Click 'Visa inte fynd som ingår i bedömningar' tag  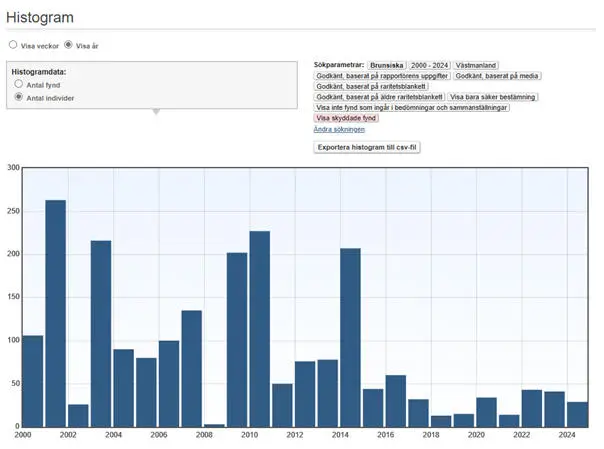(x=412, y=107)
